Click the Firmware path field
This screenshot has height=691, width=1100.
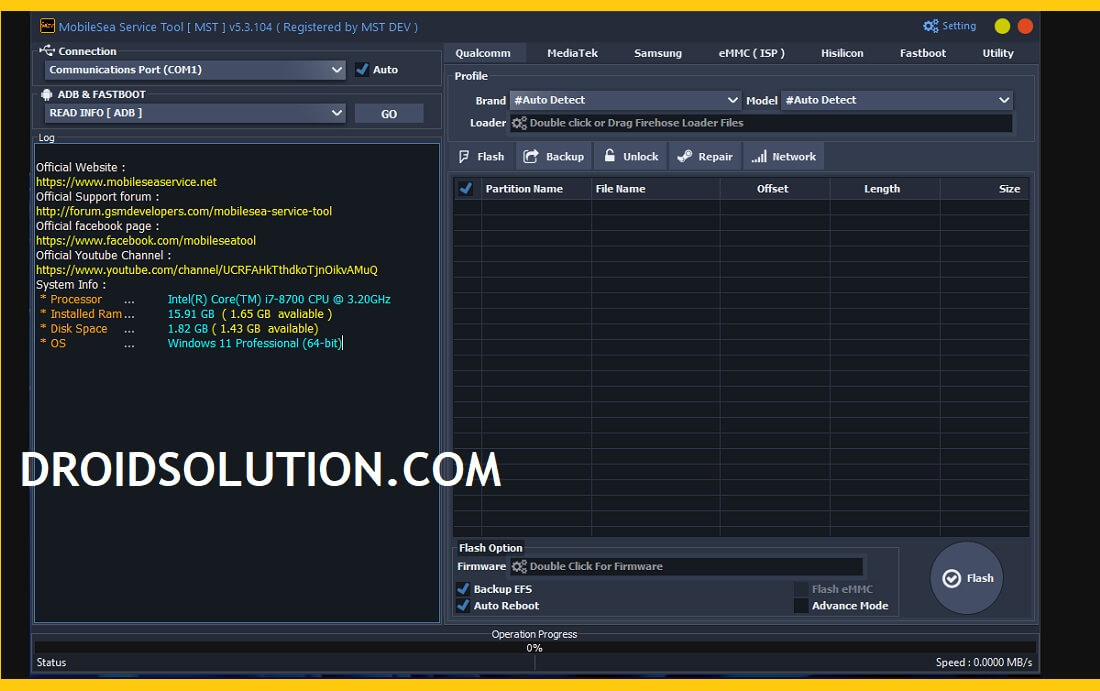[687, 566]
